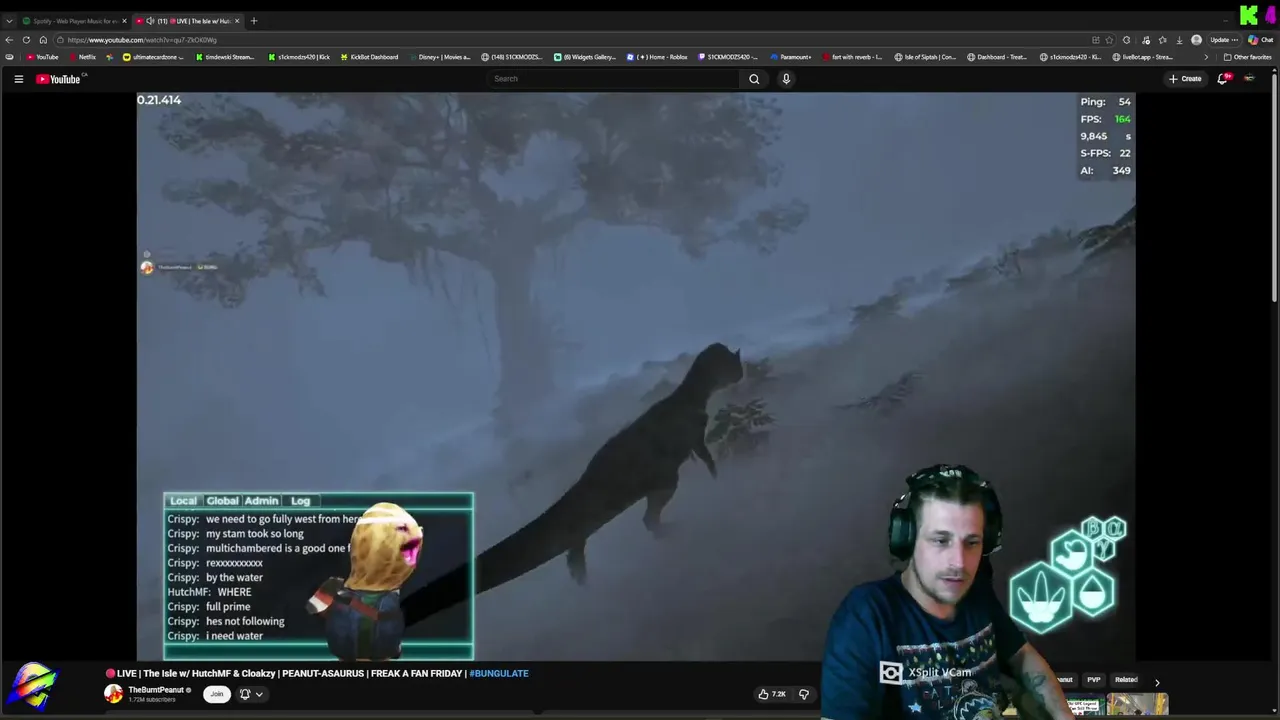The width and height of the screenshot is (1280, 720).
Task: Click the YouTube search magnifier button
Action: click(754, 79)
